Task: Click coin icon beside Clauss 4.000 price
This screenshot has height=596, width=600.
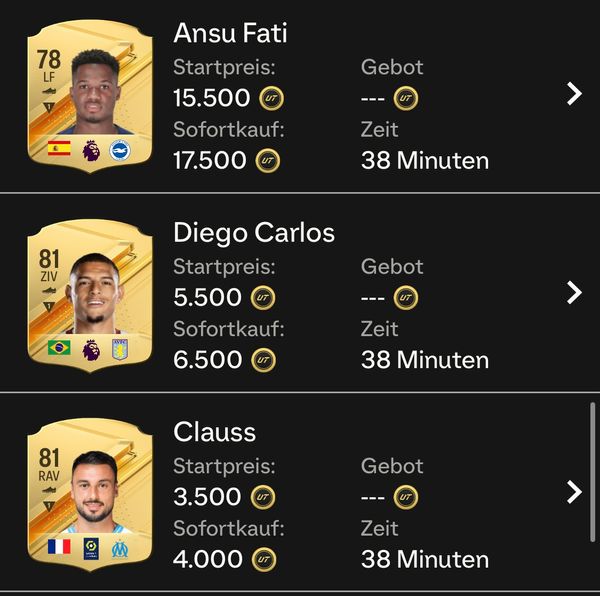Action: coord(264,559)
